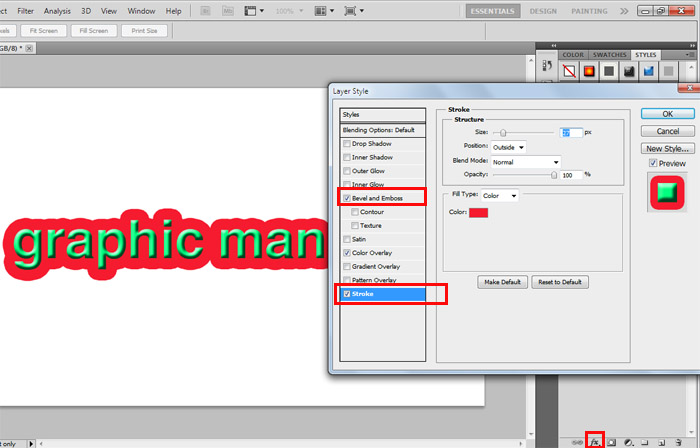Click the stroke Size input field
The width and height of the screenshot is (700, 448).
pos(570,132)
